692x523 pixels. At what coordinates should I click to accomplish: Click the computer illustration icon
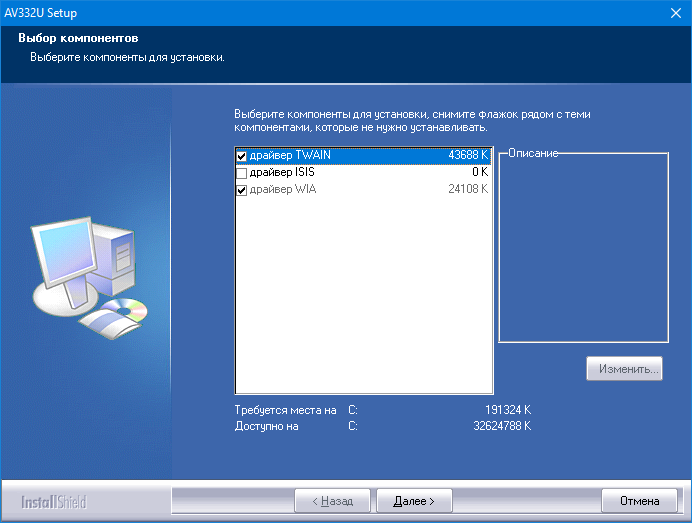click(x=90, y=278)
